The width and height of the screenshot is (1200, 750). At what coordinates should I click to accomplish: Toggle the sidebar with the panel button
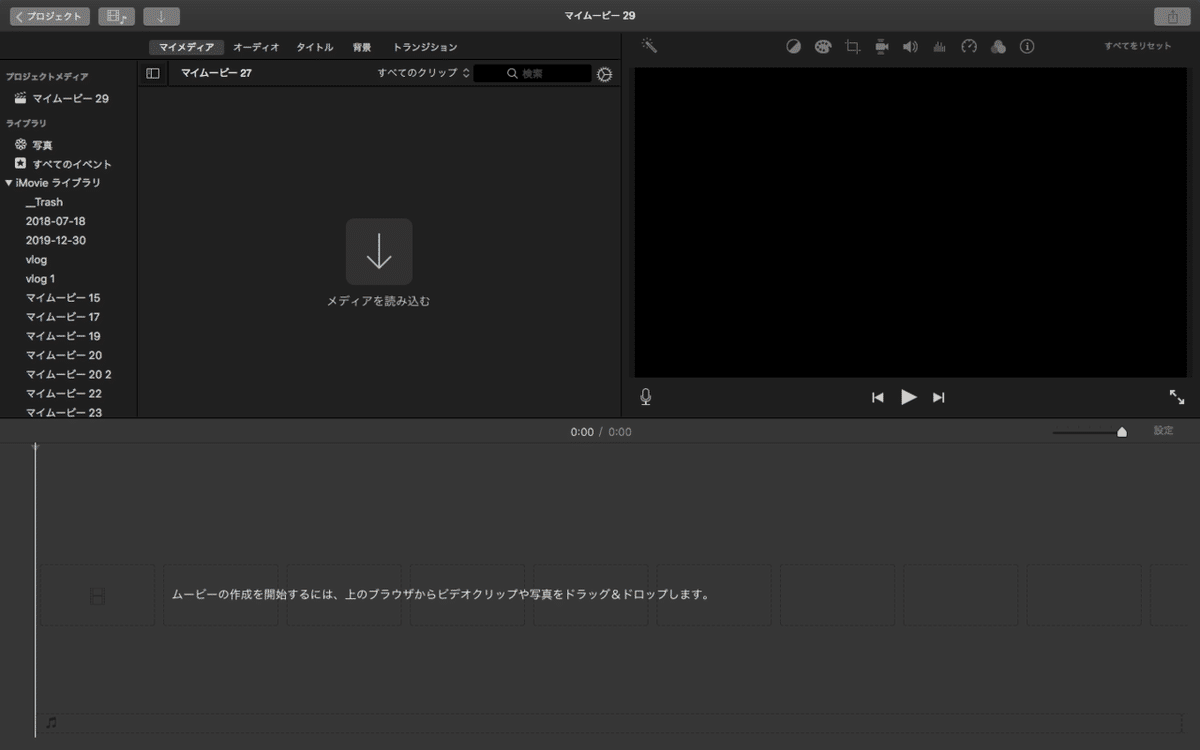(153, 73)
